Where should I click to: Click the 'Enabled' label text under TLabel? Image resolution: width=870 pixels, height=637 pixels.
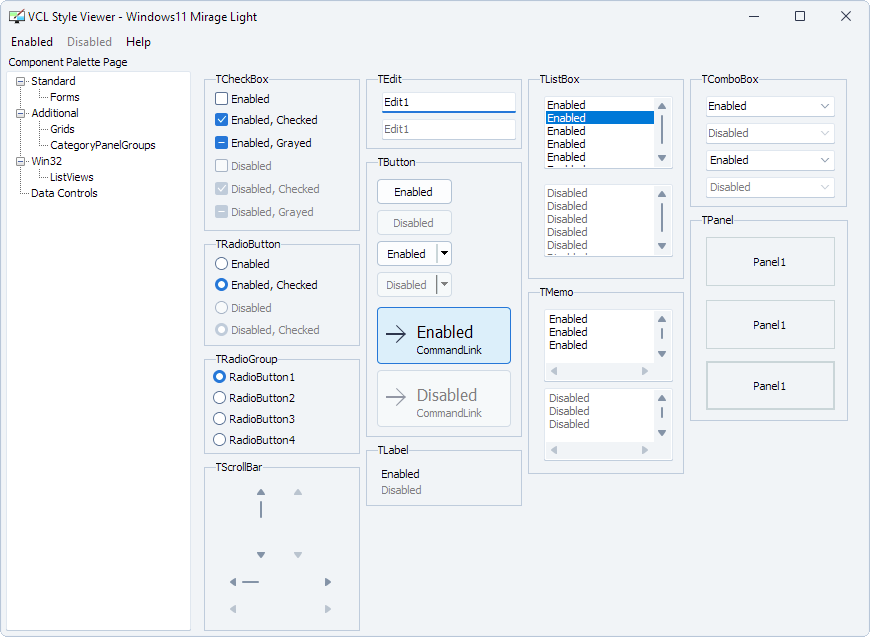(400, 474)
